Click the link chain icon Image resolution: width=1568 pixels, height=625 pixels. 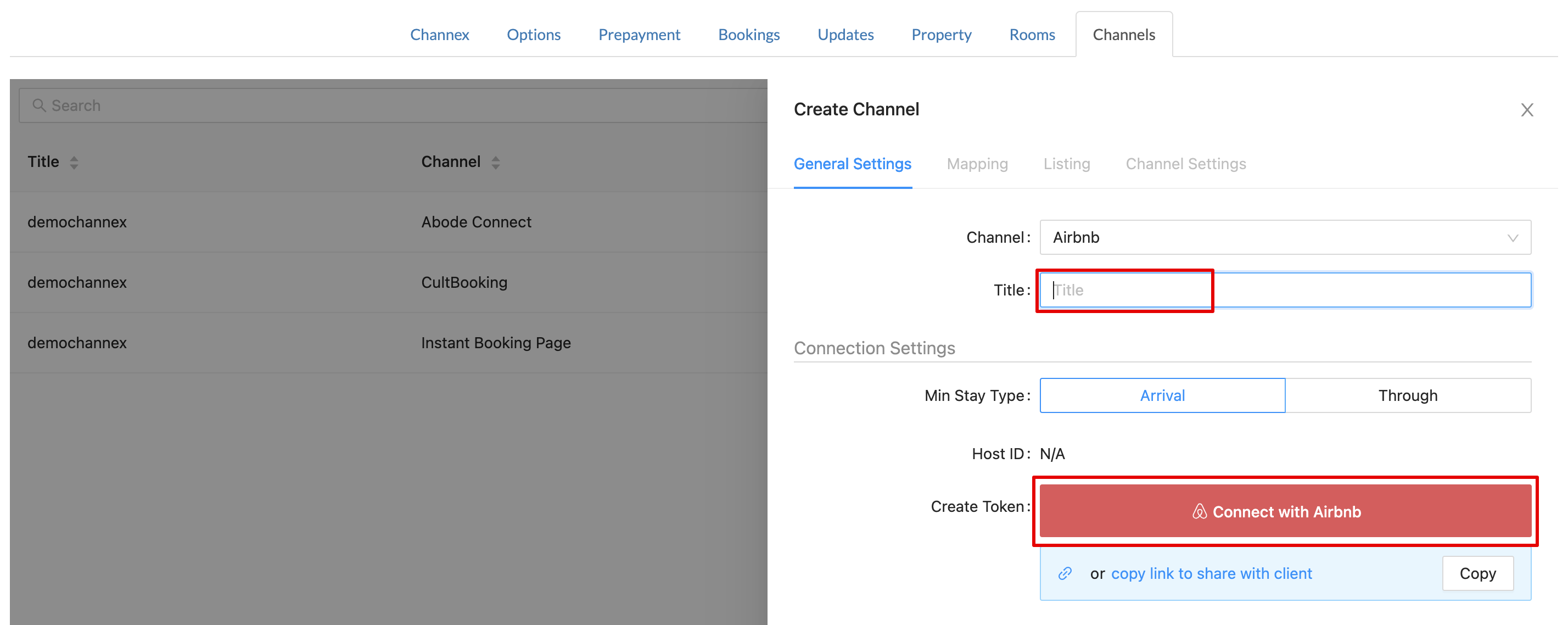1064,573
